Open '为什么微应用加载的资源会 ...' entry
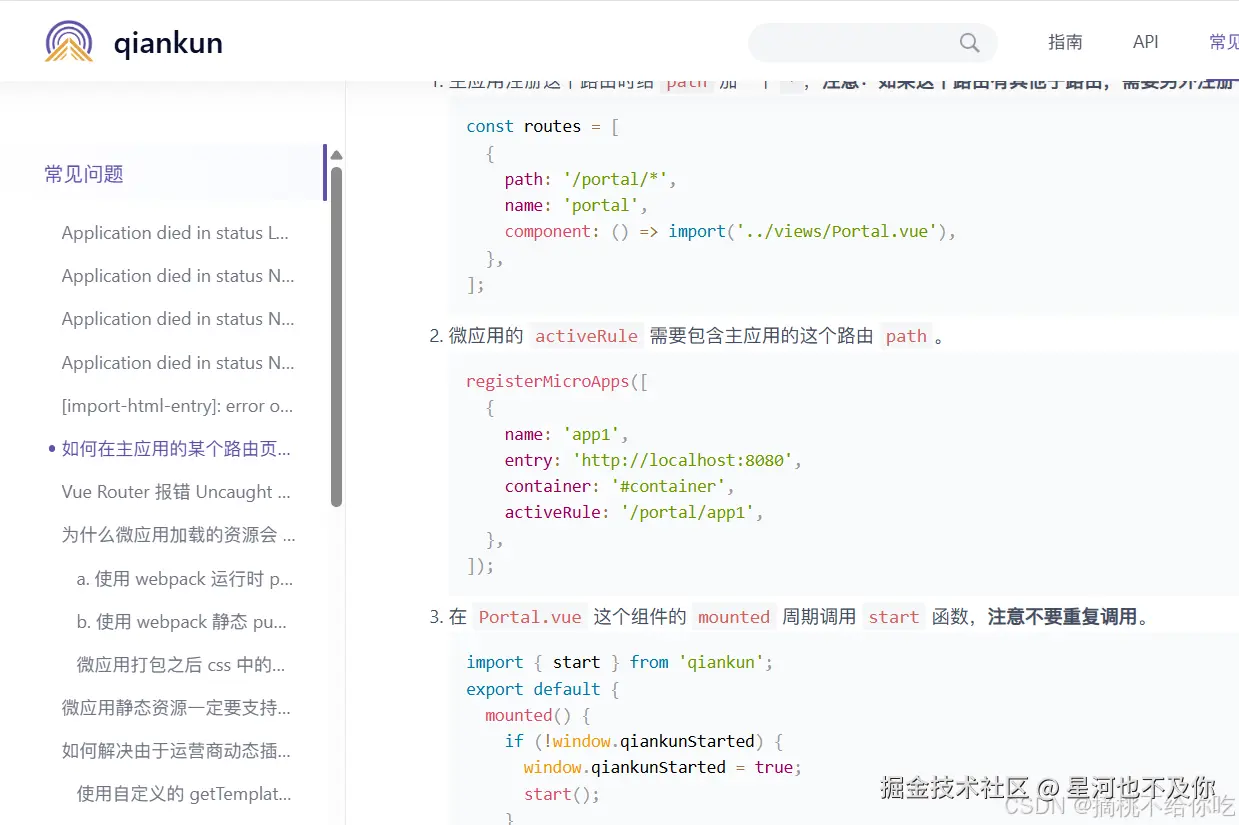Image resolution: width=1239 pixels, height=825 pixels. coord(178,535)
